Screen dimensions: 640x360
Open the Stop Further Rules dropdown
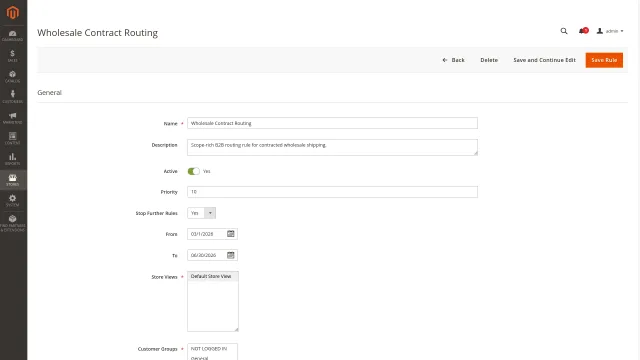pos(202,213)
